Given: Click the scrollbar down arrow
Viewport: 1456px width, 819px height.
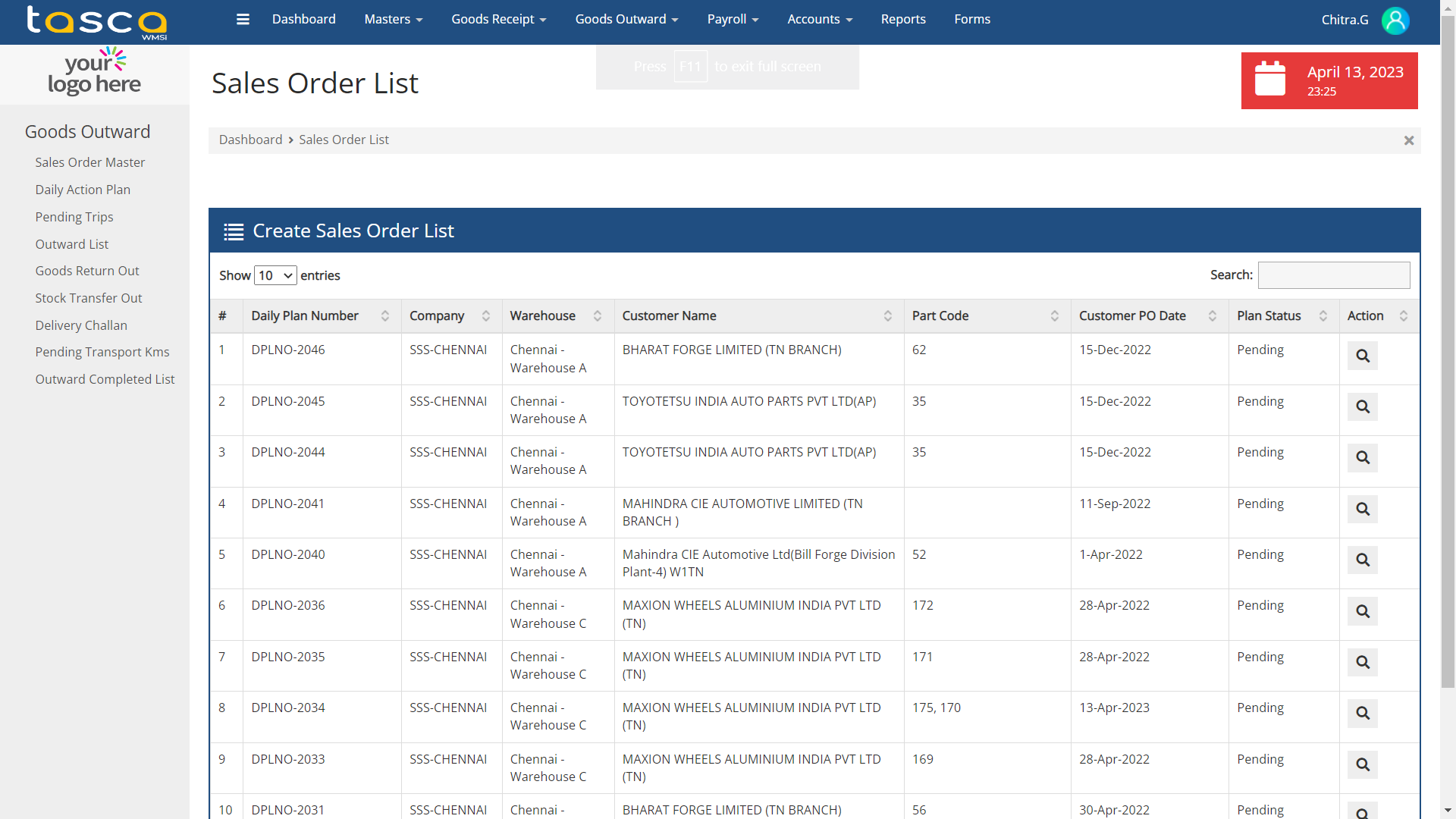Looking at the screenshot, I should pos(1448,811).
